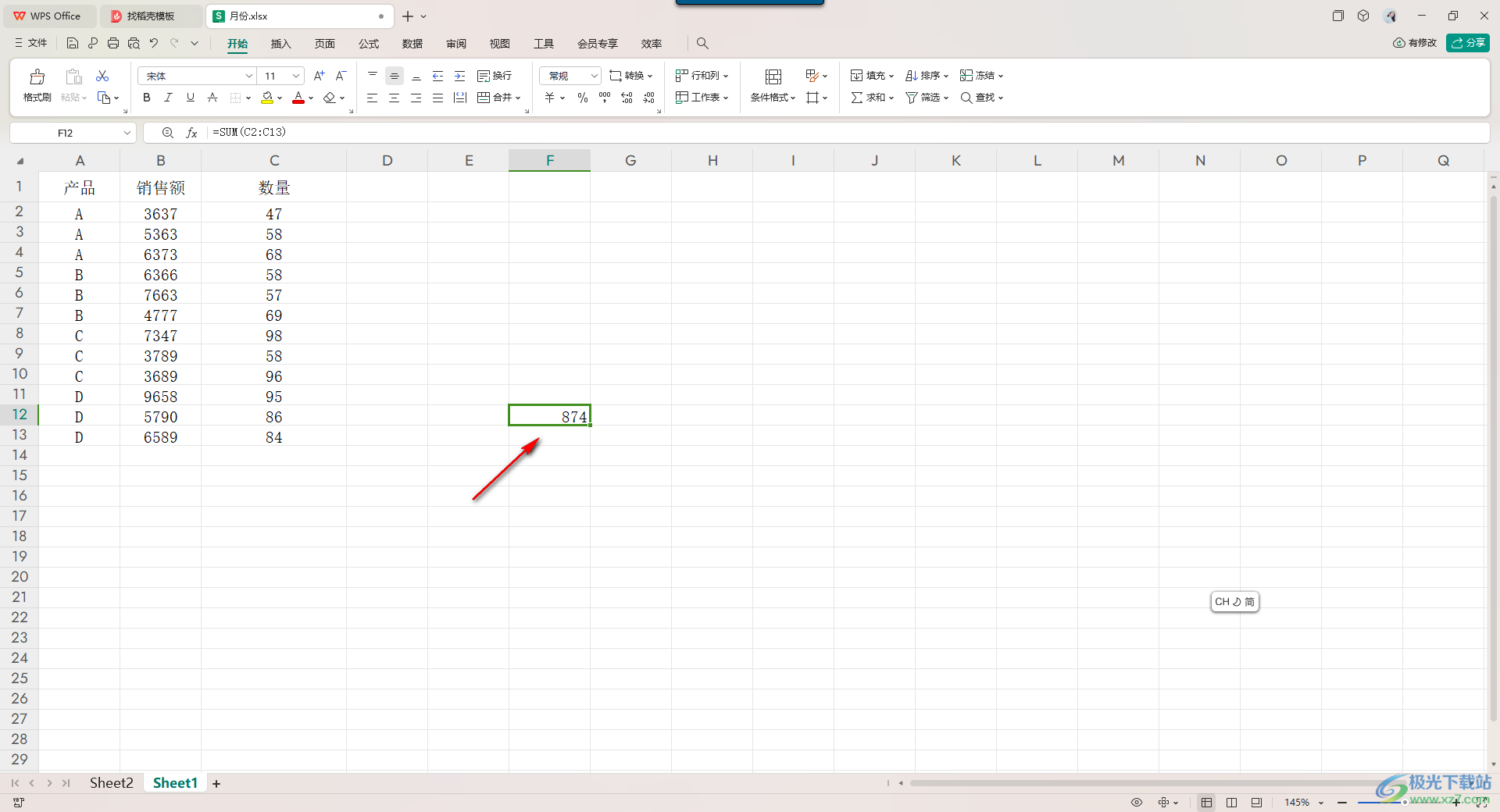Click the increase indent icon
The height and width of the screenshot is (812, 1500).
click(460, 76)
